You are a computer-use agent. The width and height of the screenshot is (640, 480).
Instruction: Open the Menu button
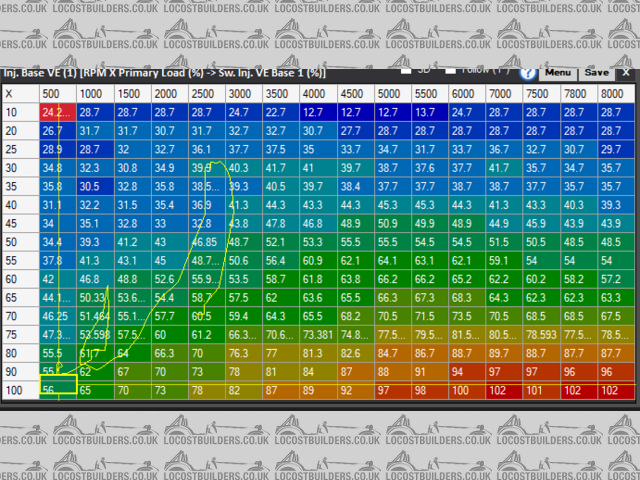[x=557, y=72]
